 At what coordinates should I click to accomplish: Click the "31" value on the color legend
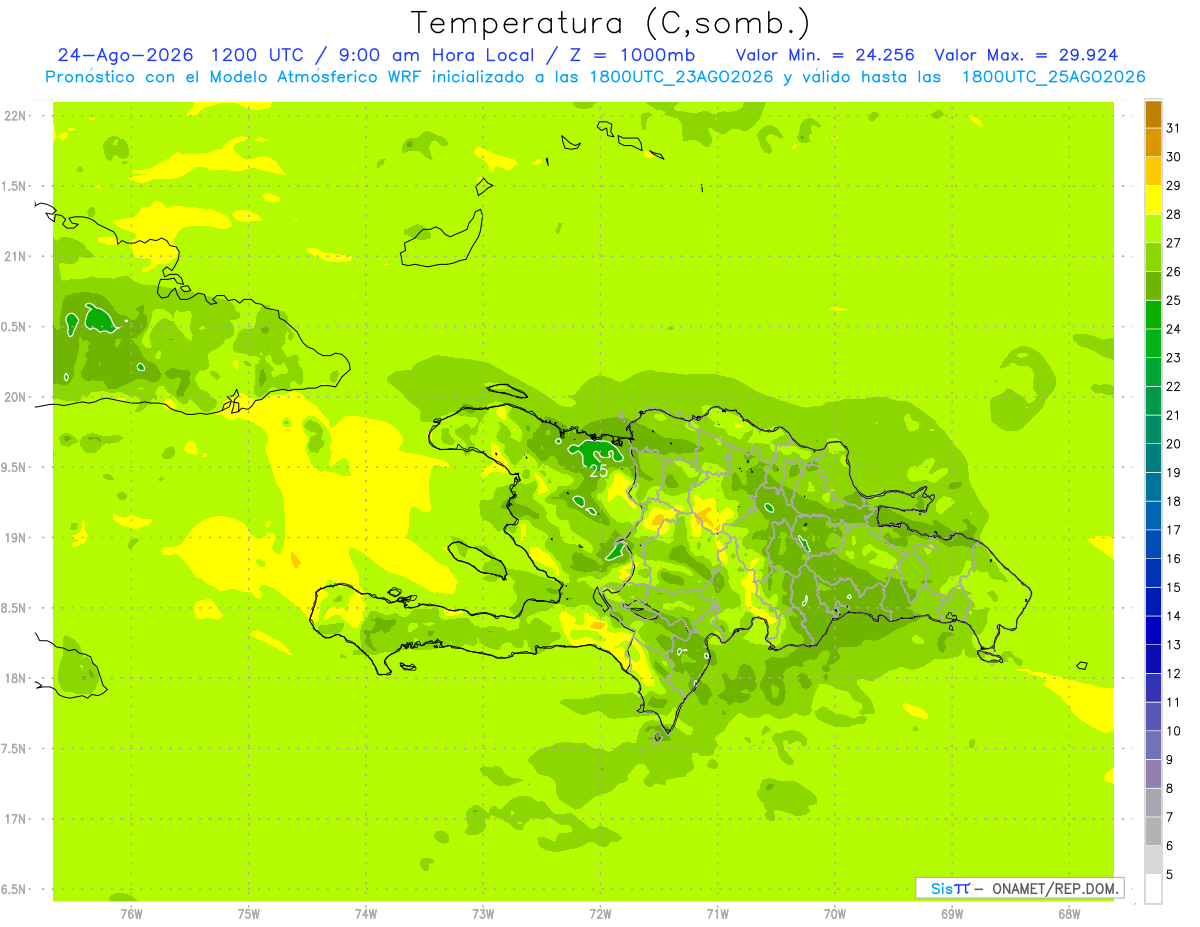pos(1174,128)
